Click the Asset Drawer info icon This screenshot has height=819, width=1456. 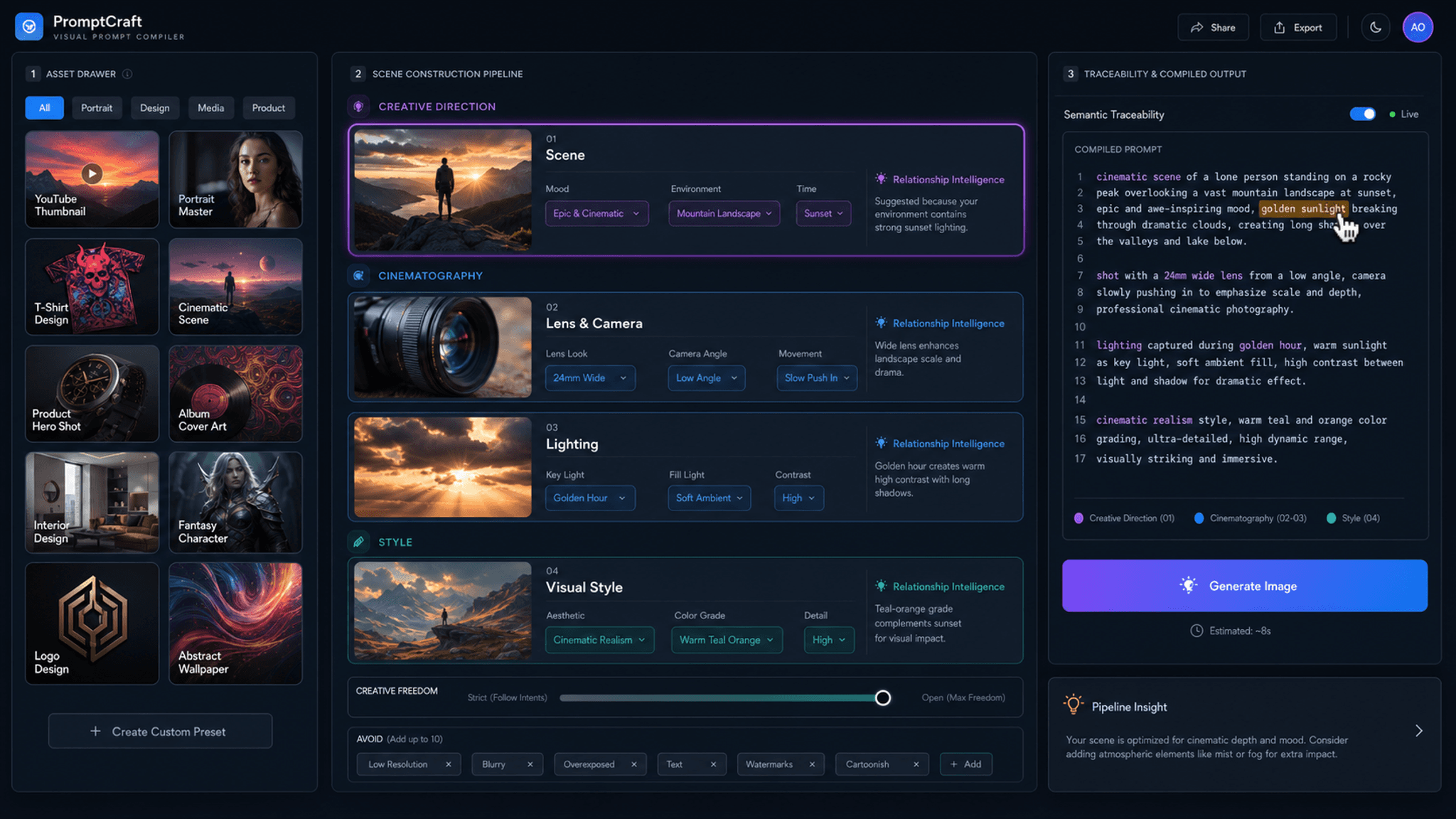point(127,74)
